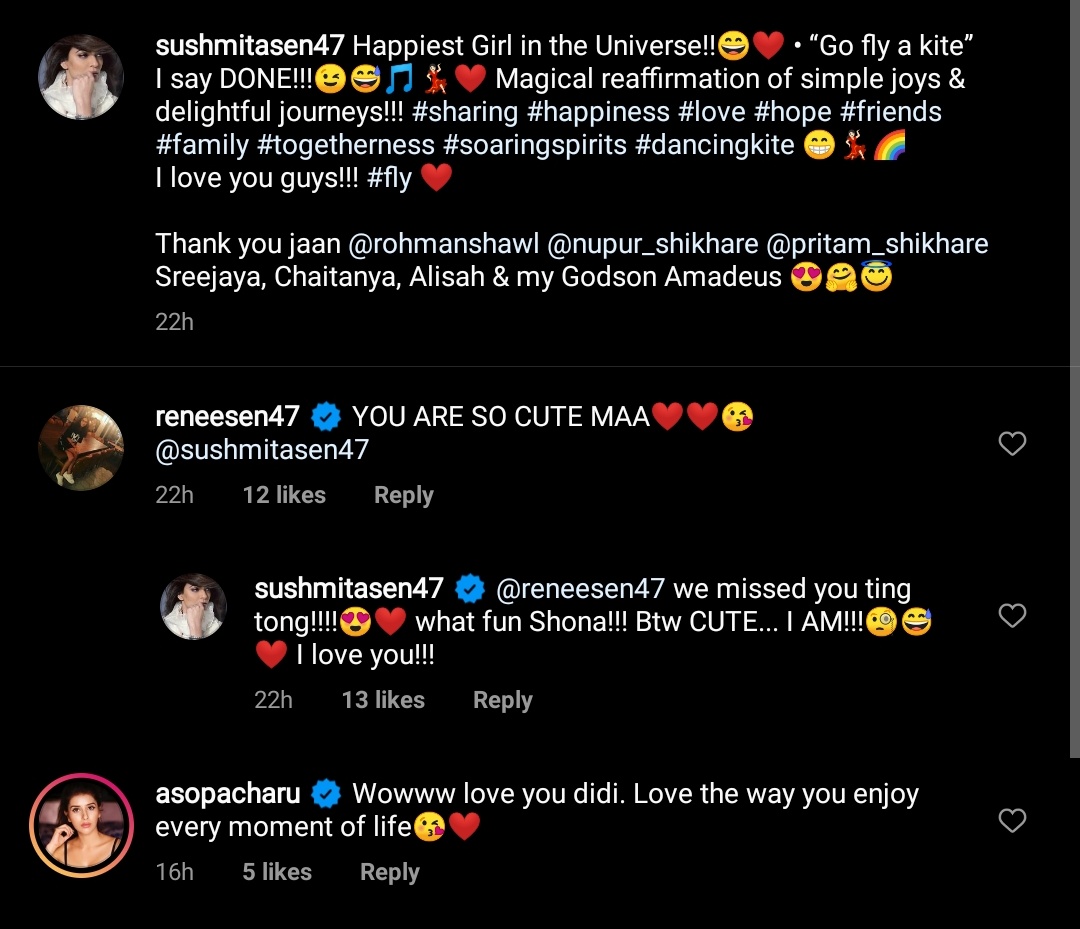This screenshot has height=929, width=1080.
Task: Reply to reneesen47's comment
Action: [403, 495]
